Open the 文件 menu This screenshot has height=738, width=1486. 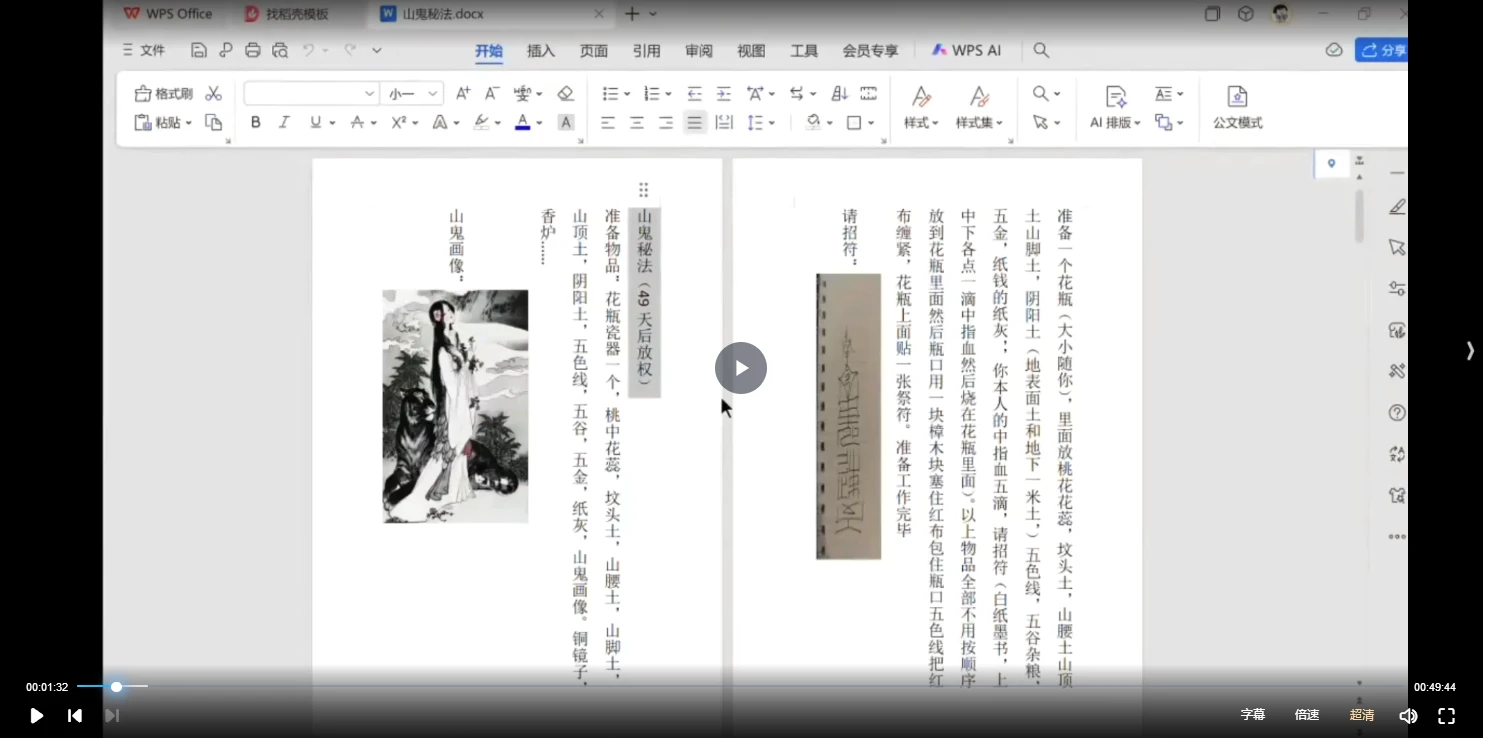pyautogui.click(x=143, y=50)
